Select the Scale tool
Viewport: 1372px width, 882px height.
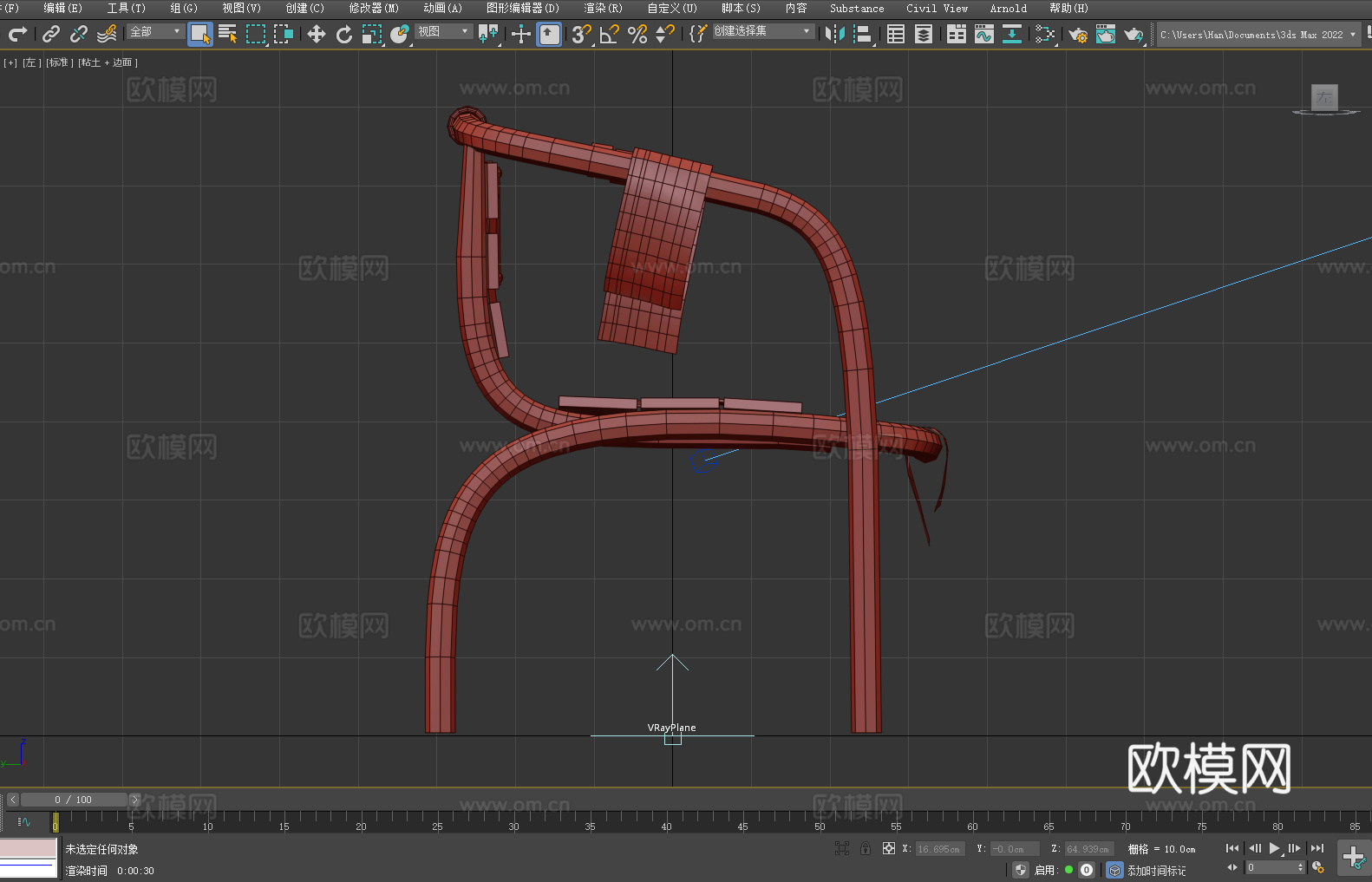372,34
